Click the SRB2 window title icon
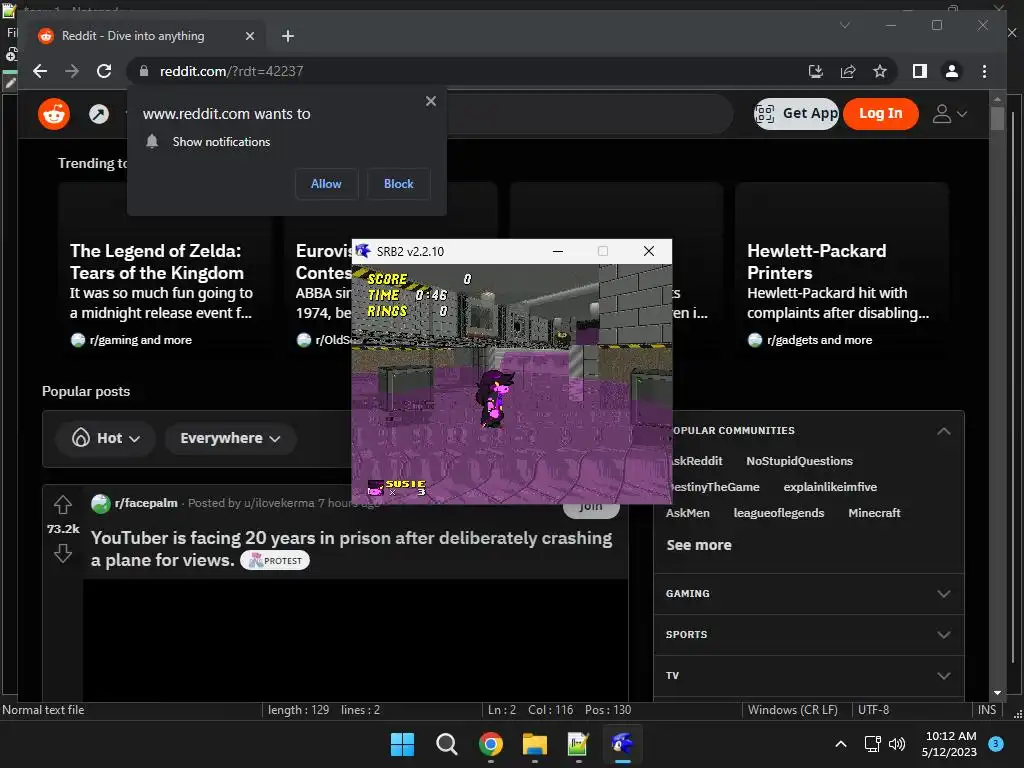 click(362, 251)
